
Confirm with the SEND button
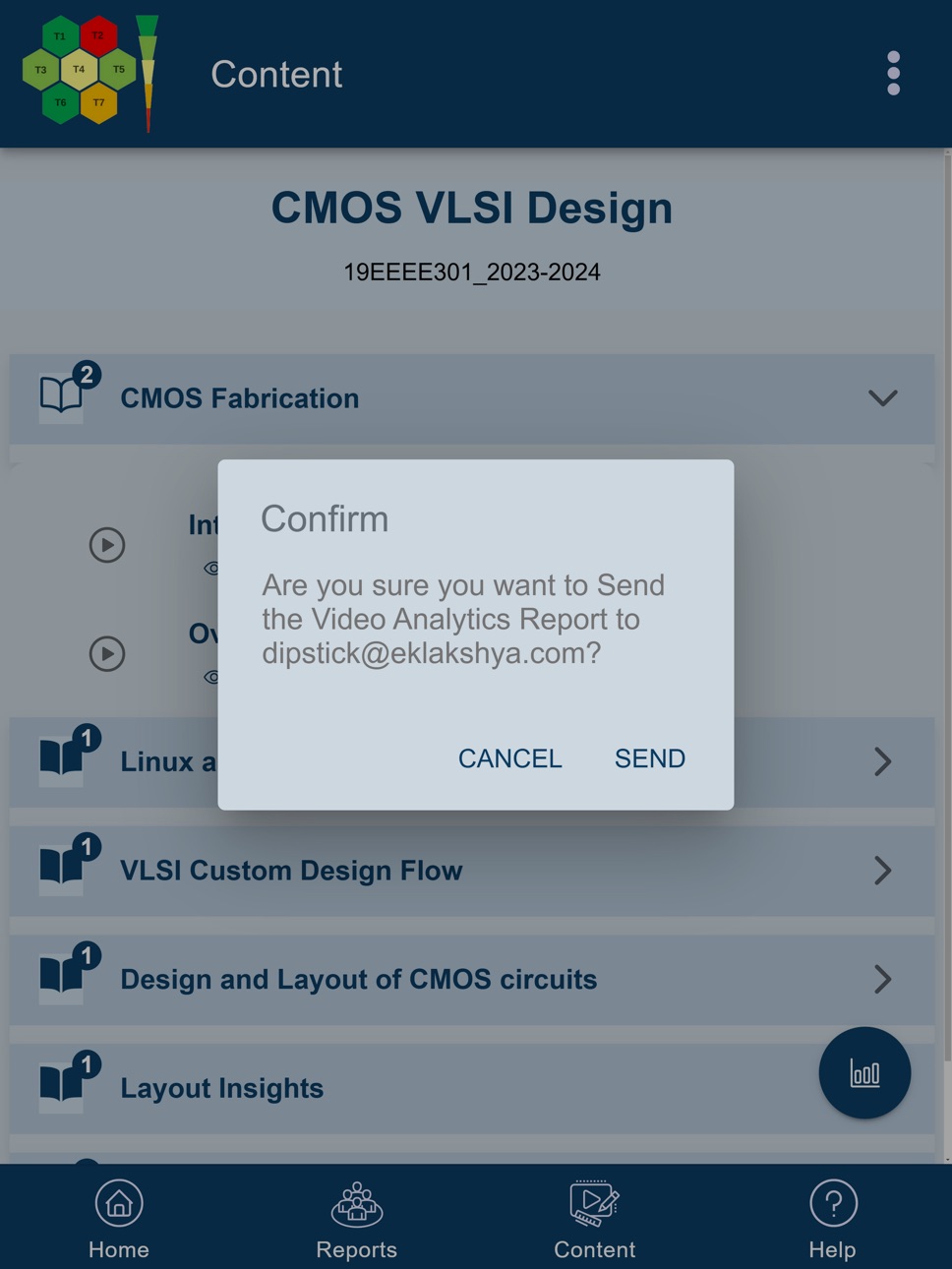650,758
